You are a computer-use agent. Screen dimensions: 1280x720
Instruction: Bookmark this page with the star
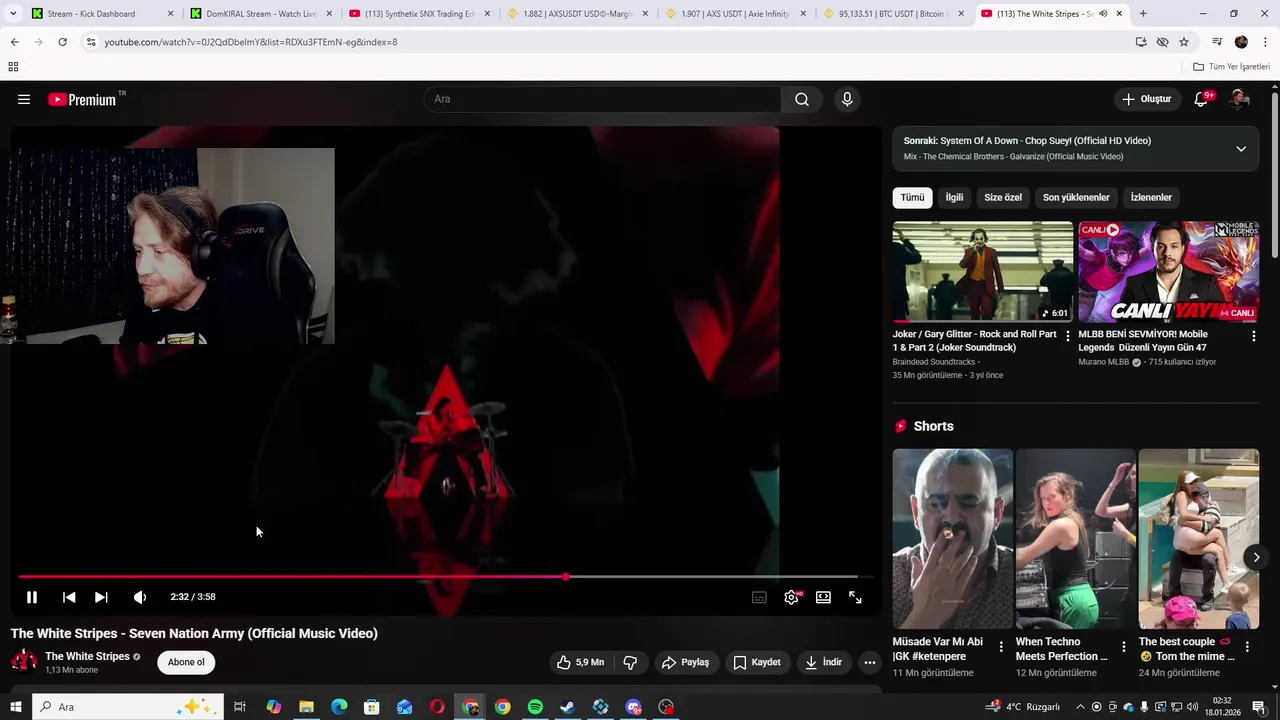1184,42
